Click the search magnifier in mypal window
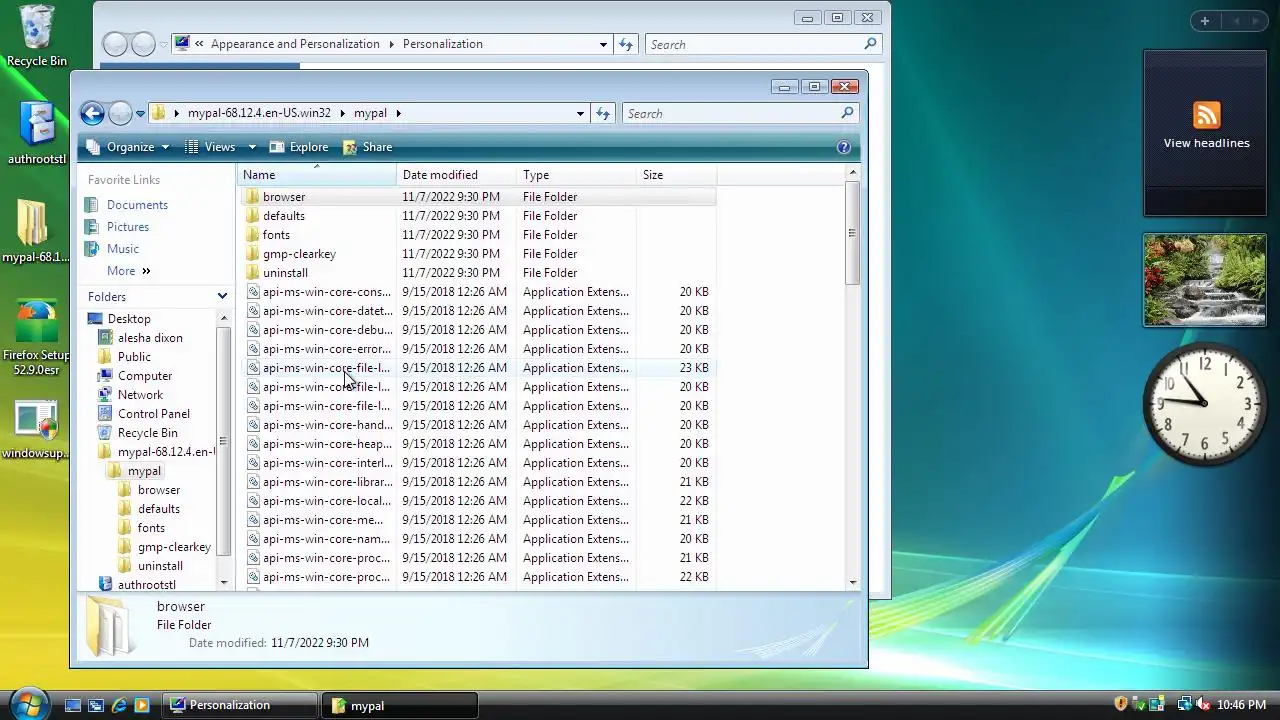 [847, 113]
